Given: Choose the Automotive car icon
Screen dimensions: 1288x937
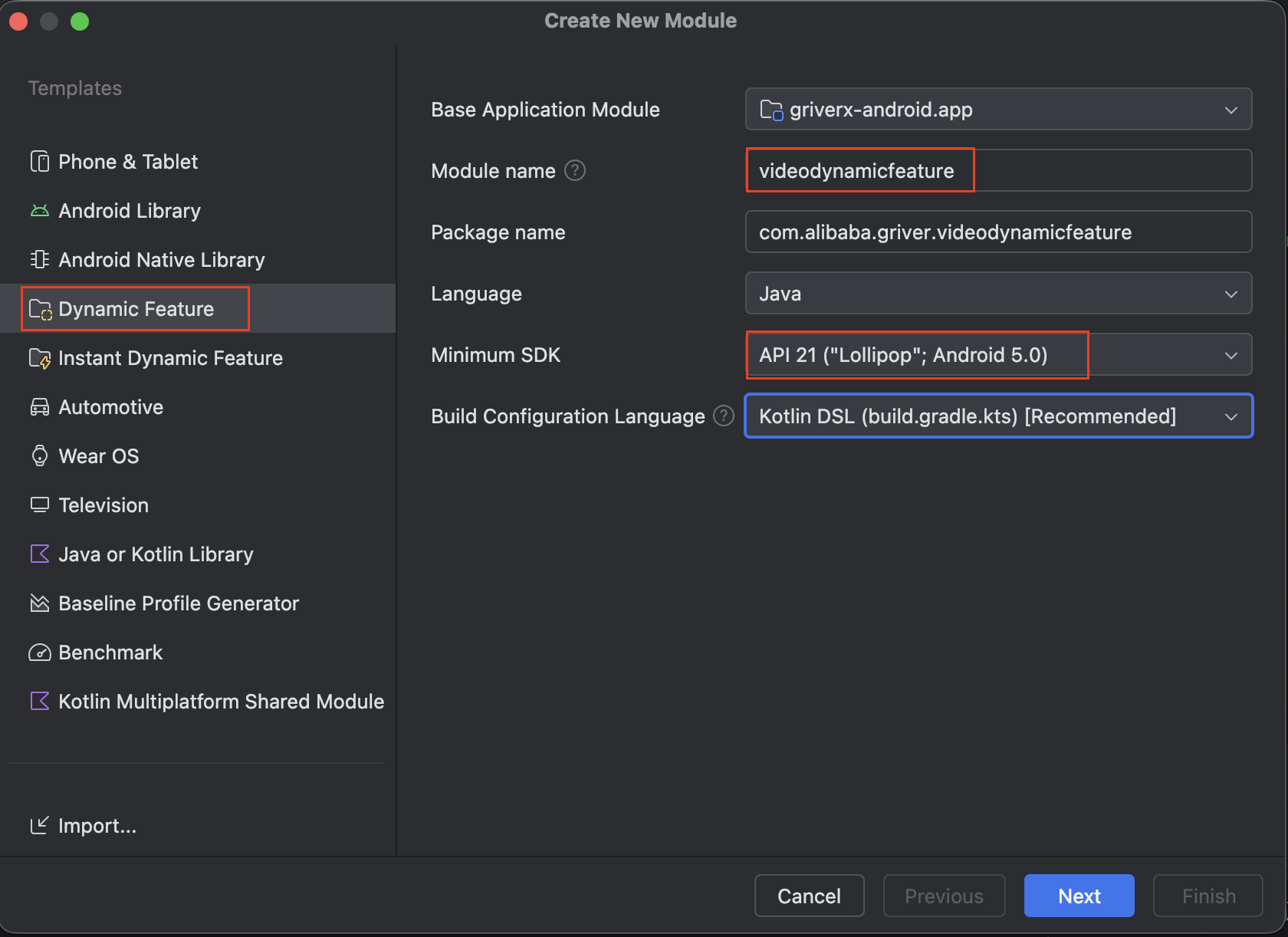Looking at the screenshot, I should click(x=39, y=407).
